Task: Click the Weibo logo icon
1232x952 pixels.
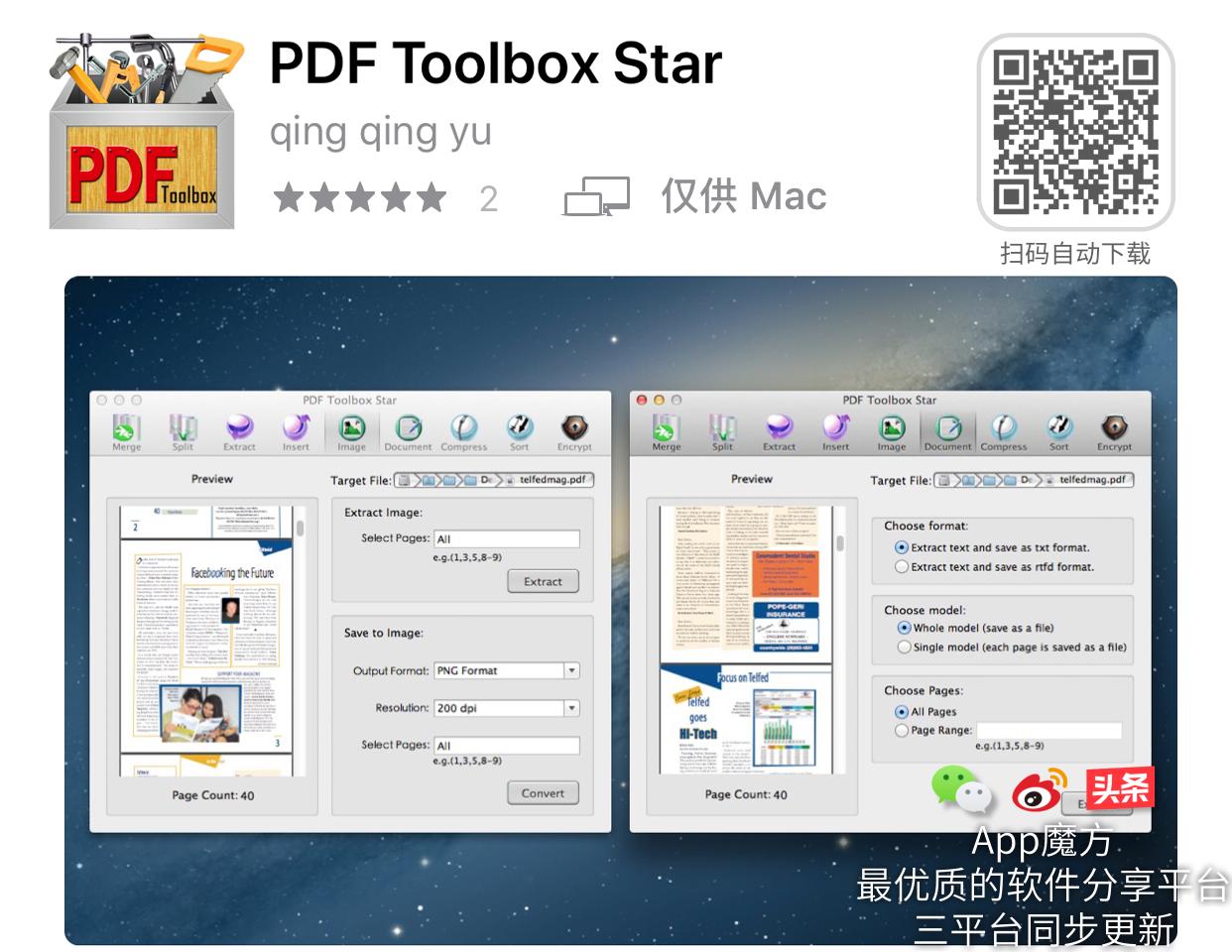Action: click(x=1041, y=789)
